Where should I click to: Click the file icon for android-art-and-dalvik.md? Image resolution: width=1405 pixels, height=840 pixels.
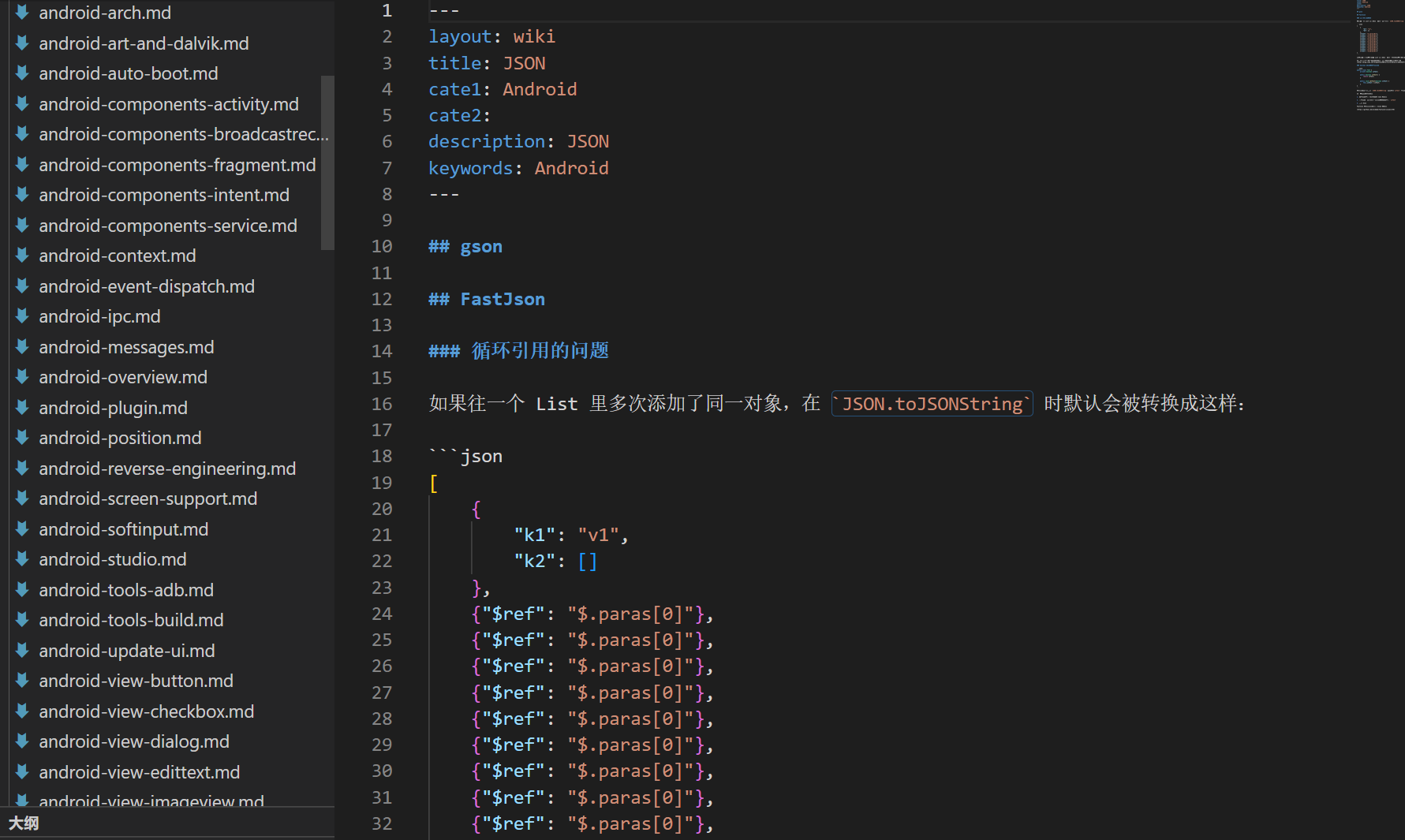tap(22, 43)
